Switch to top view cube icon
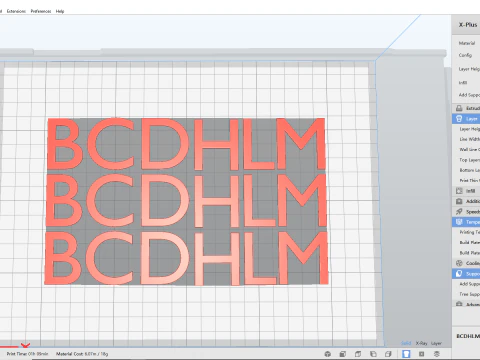The height and width of the screenshot is (360, 480). pyautogui.click(x=358, y=354)
